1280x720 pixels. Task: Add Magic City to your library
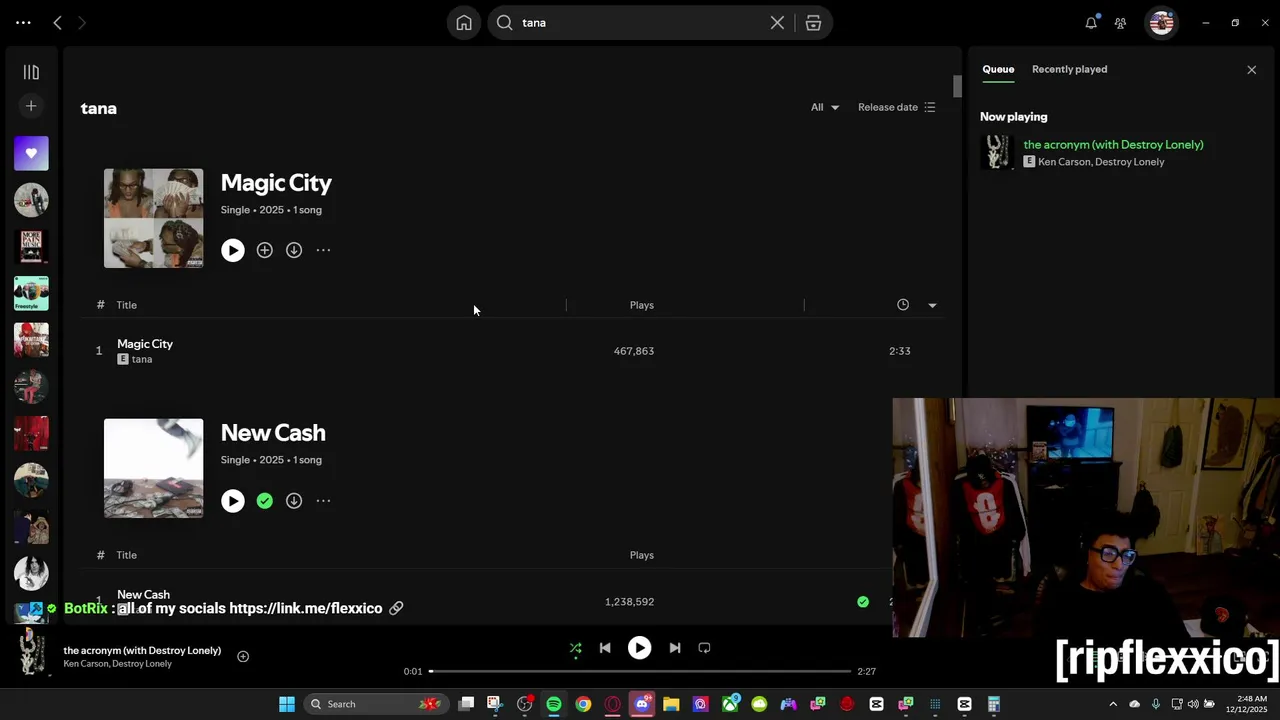(264, 251)
